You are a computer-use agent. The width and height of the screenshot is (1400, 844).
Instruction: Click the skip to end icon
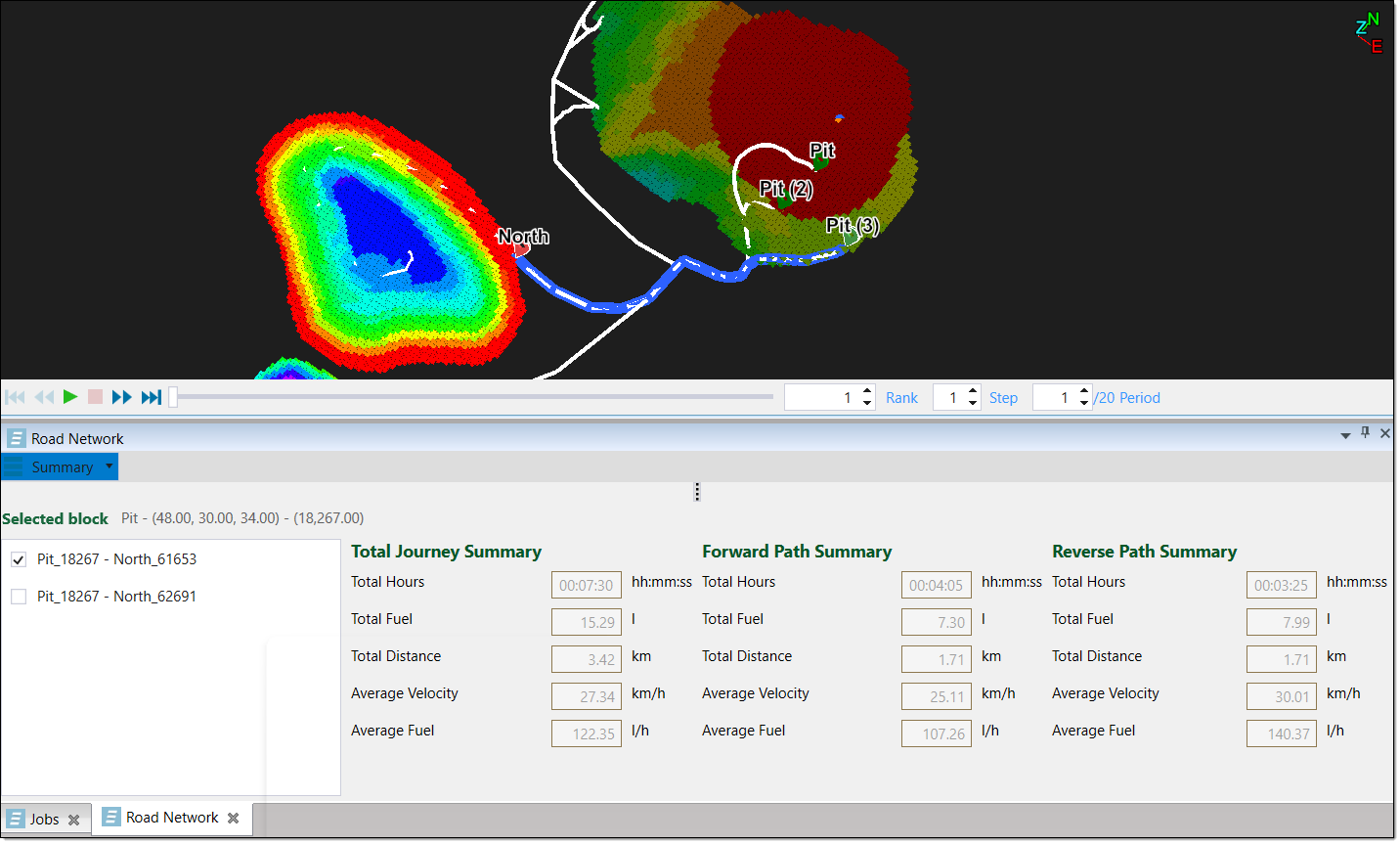point(151,397)
